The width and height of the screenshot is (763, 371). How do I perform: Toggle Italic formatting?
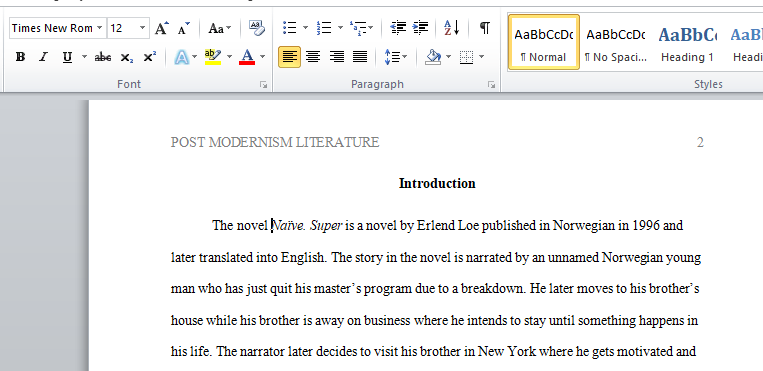[x=43, y=57]
